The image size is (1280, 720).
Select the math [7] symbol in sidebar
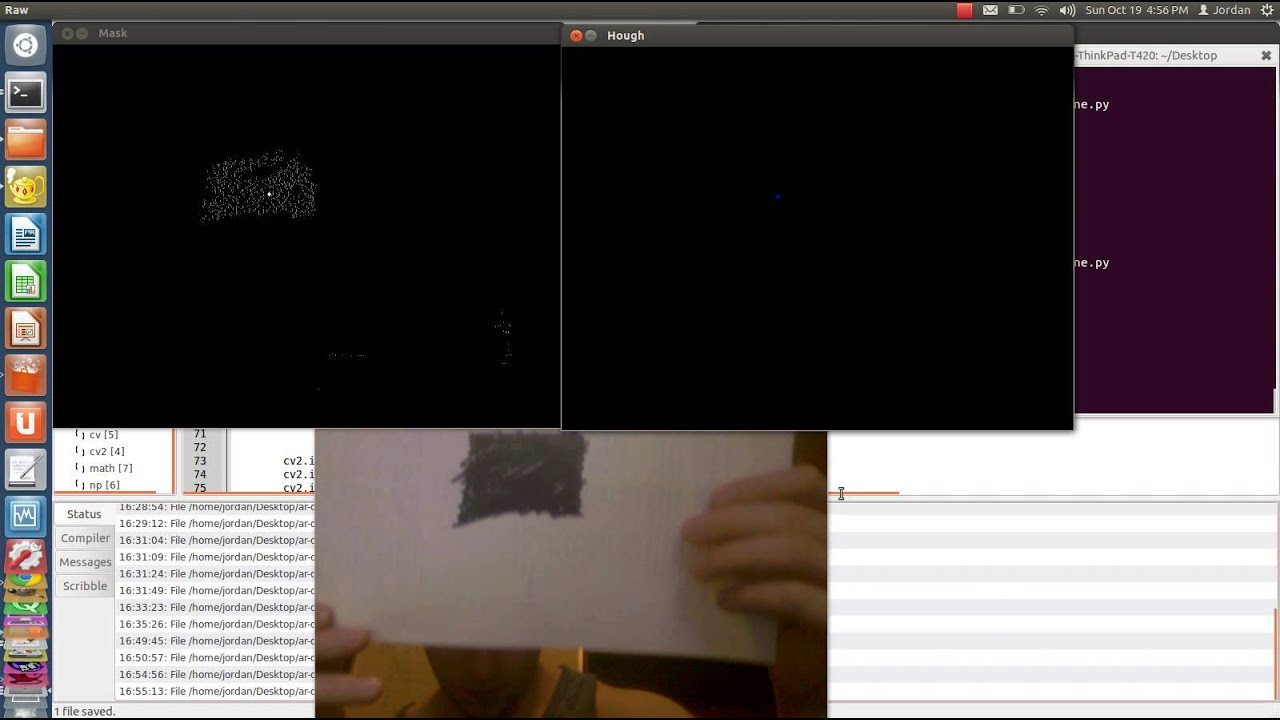click(x=110, y=468)
